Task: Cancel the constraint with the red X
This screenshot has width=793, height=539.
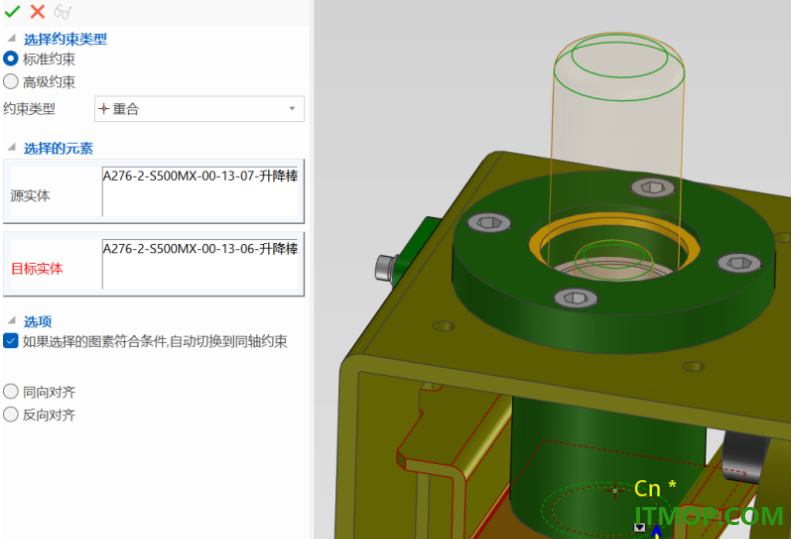Action: coord(37,11)
